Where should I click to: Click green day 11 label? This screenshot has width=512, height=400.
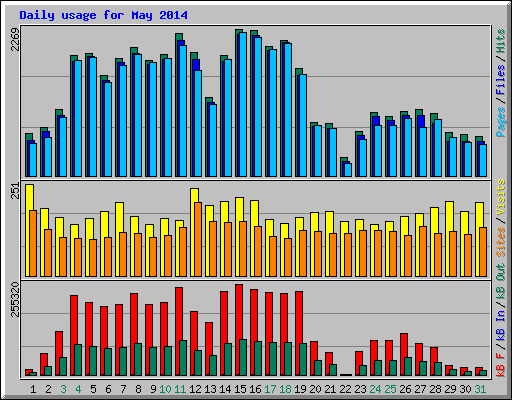tap(180, 389)
